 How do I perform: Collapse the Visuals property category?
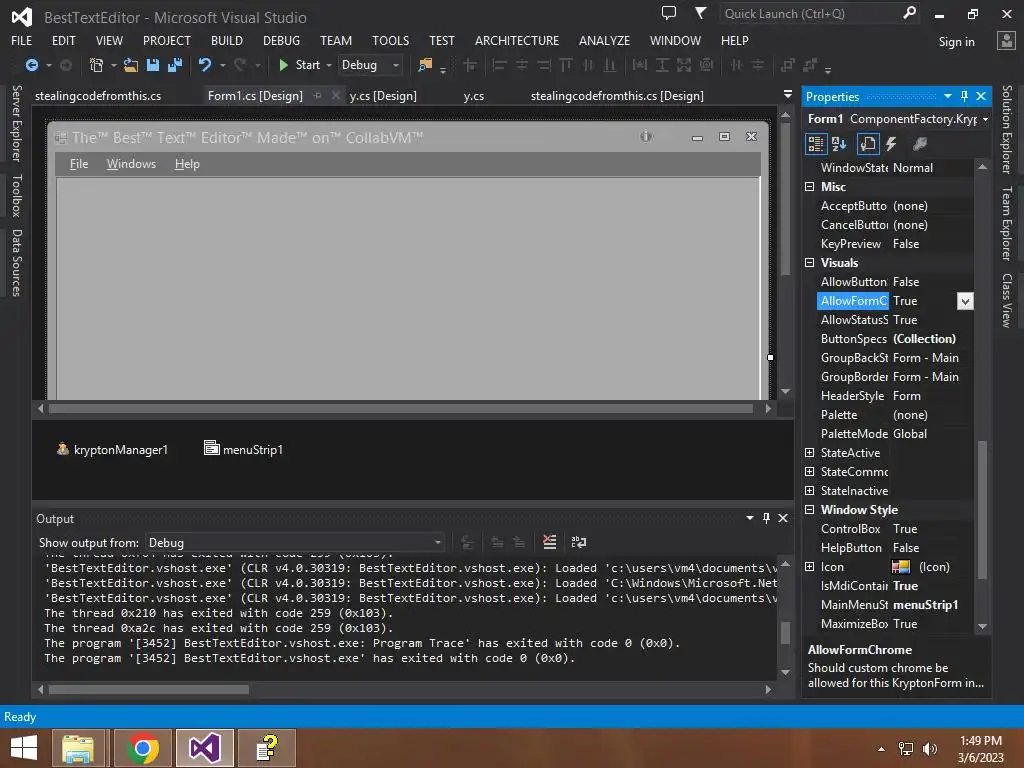coord(810,263)
